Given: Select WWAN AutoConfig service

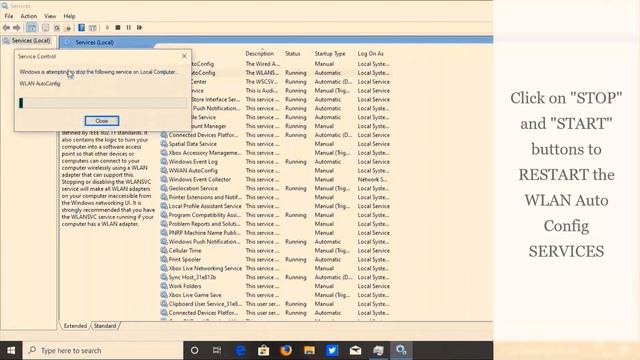Looking at the screenshot, I should pyautogui.click(x=276, y=171).
